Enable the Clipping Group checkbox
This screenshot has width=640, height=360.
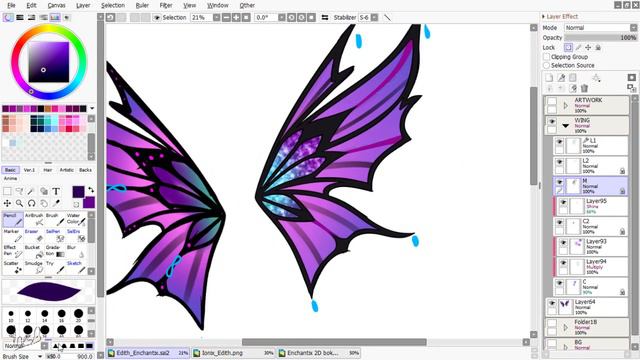(547, 57)
